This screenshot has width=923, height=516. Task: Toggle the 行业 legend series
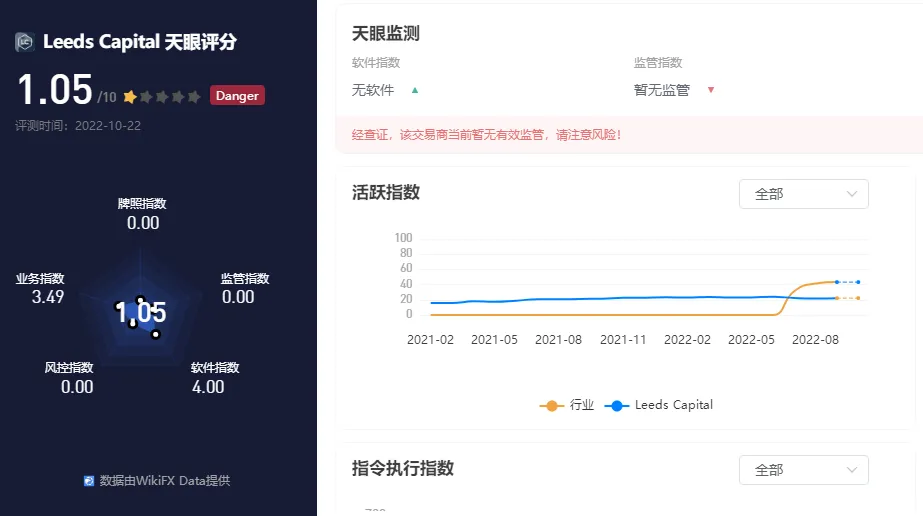[567, 405]
